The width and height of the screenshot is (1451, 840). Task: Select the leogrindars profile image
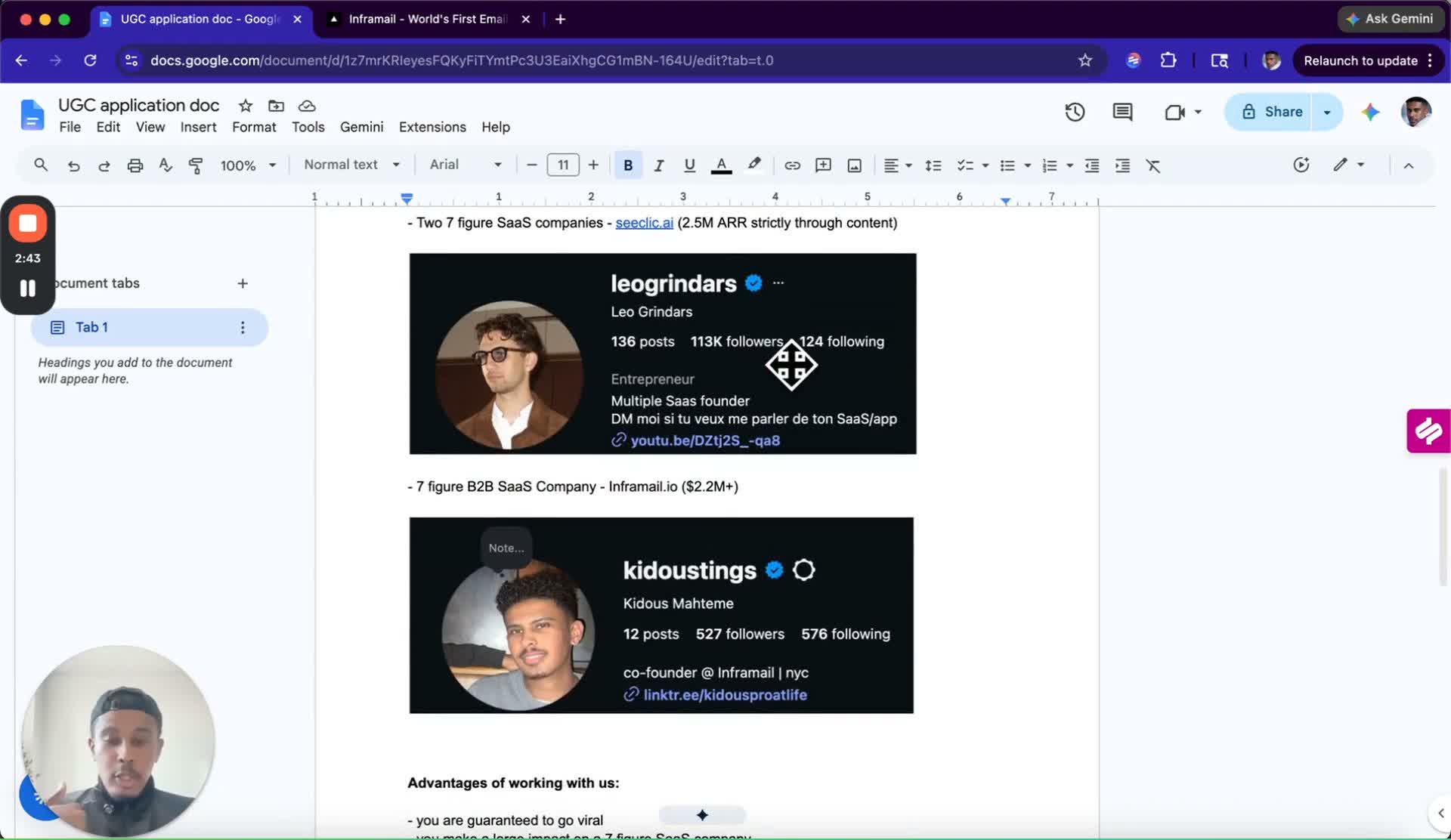(663, 354)
